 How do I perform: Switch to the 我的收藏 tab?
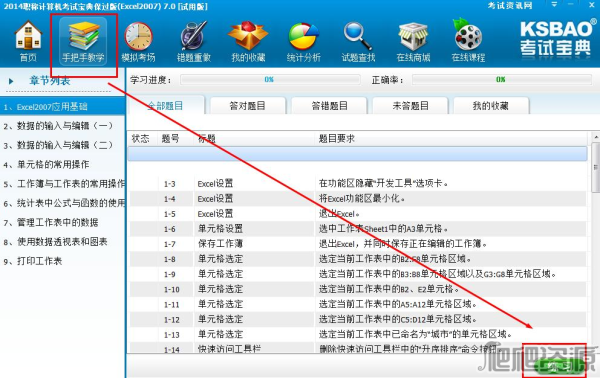[x=491, y=106]
